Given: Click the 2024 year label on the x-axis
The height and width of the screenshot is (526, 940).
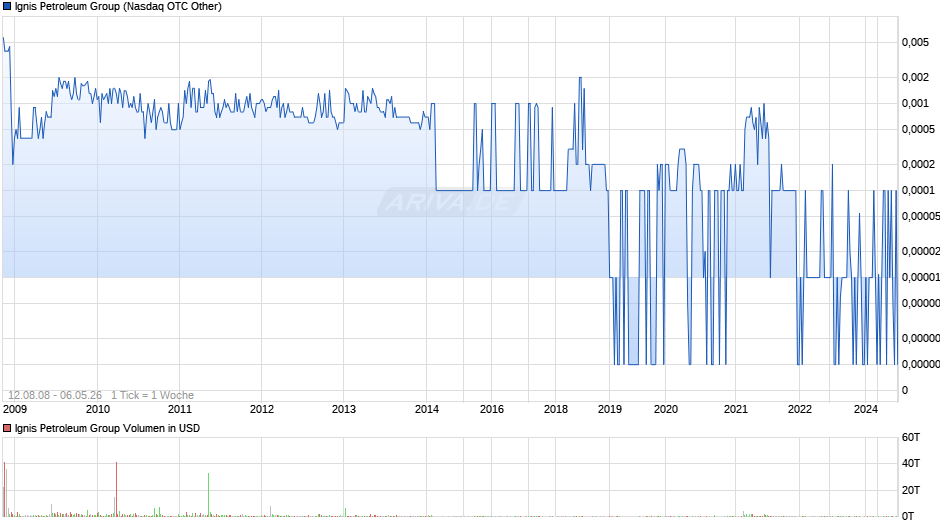Looking at the screenshot, I should (866, 409).
